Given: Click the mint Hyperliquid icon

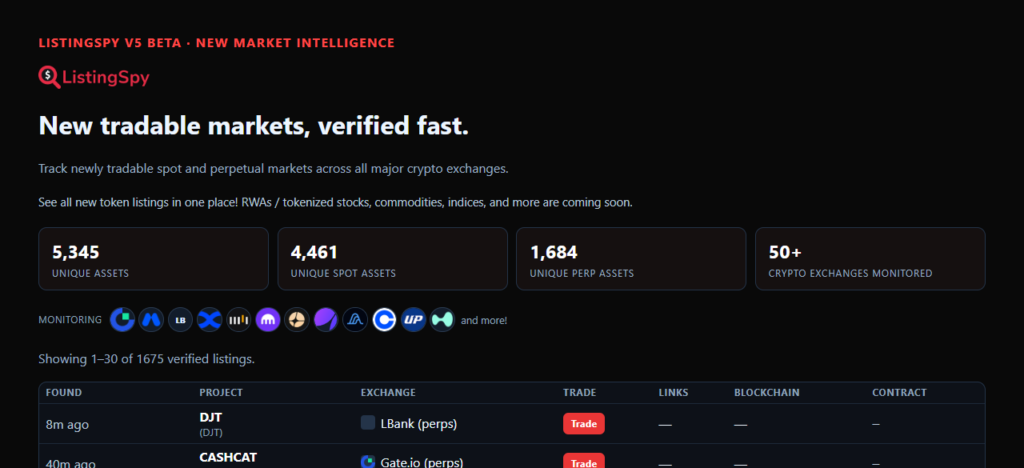Looking at the screenshot, I should click(443, 320).
